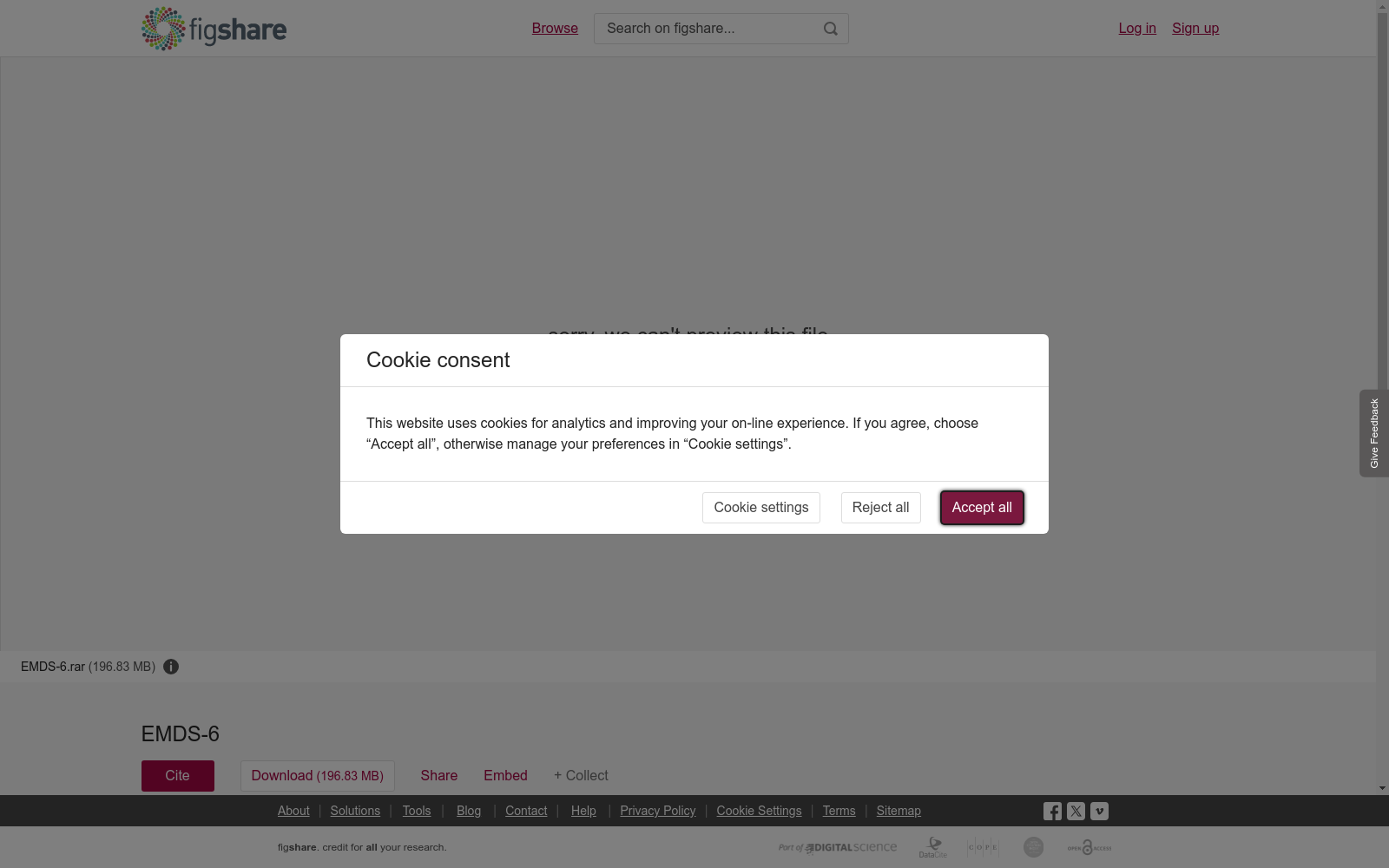Open the About footer link
This screenshot has height=868, width=1389.
click(293, 811)
